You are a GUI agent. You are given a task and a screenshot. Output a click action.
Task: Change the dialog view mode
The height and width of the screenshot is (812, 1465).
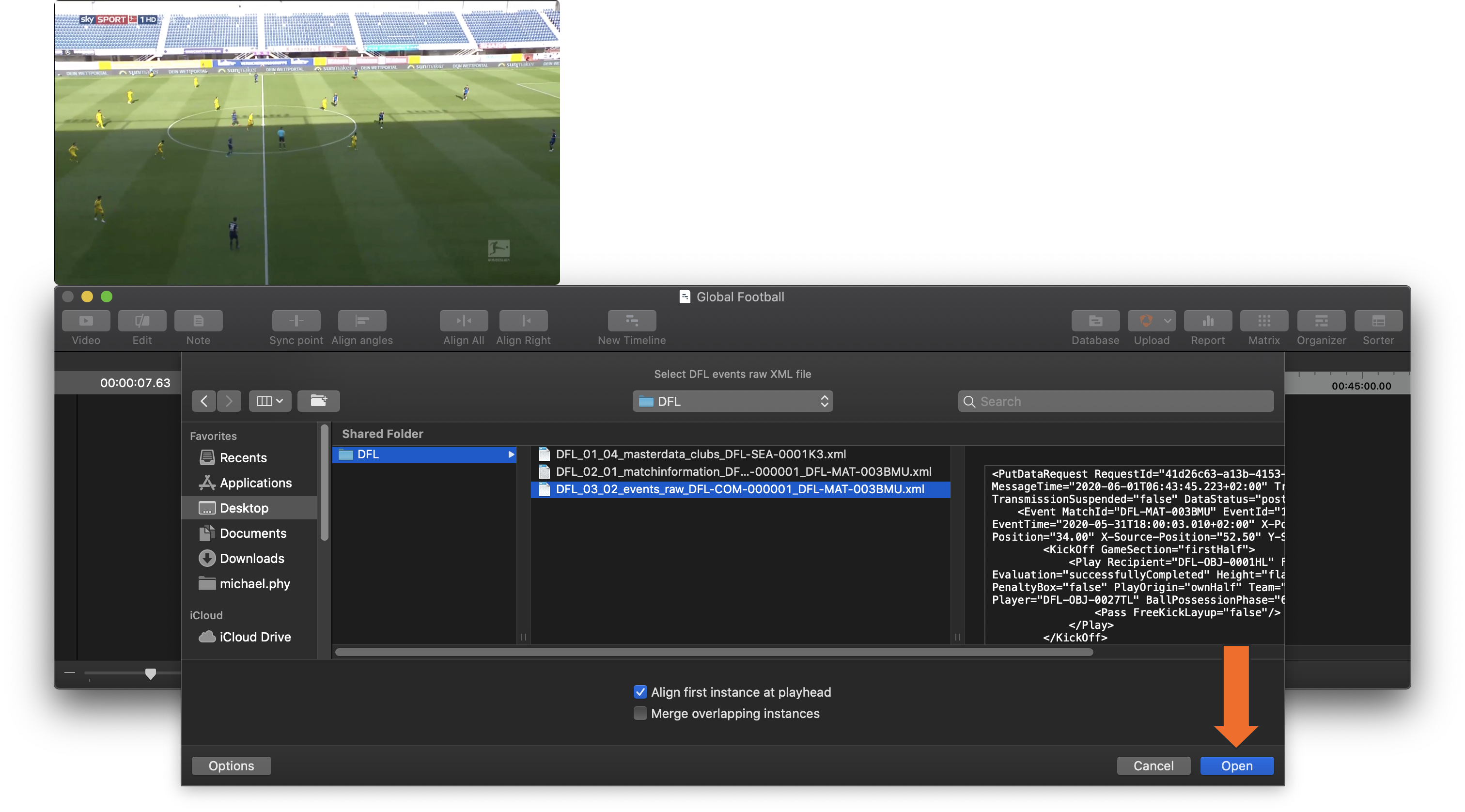click(x=269, y=401)
